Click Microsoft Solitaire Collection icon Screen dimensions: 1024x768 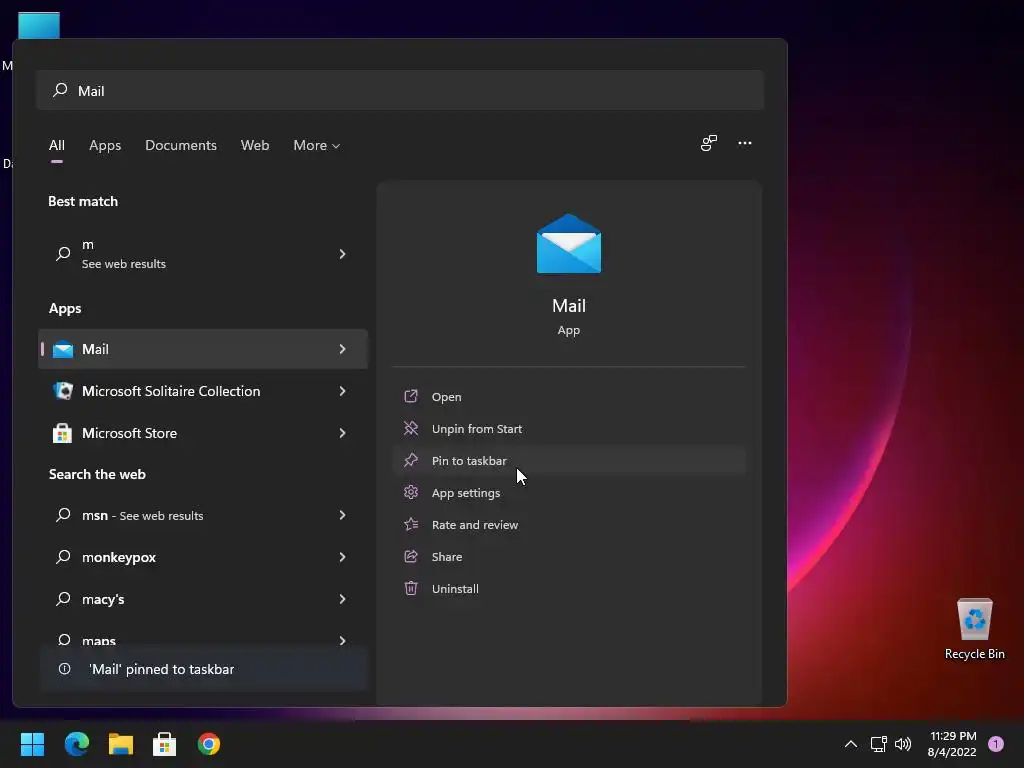[x=63, y=391]
